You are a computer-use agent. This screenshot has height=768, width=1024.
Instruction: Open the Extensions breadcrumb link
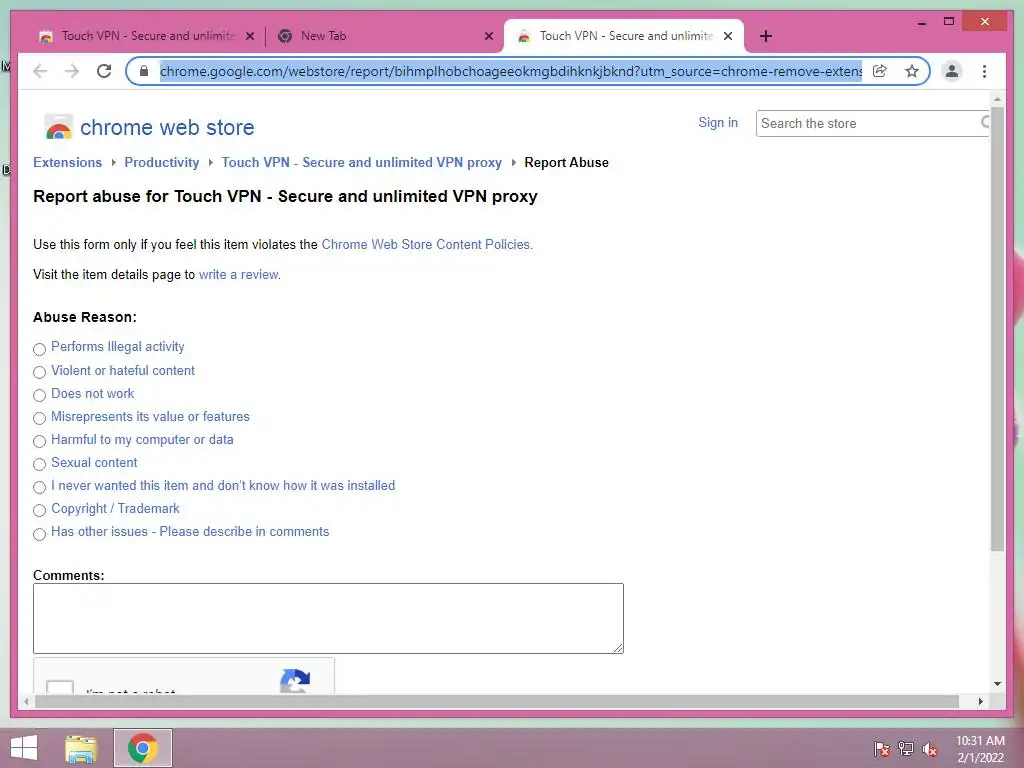[x=67, y=163]
